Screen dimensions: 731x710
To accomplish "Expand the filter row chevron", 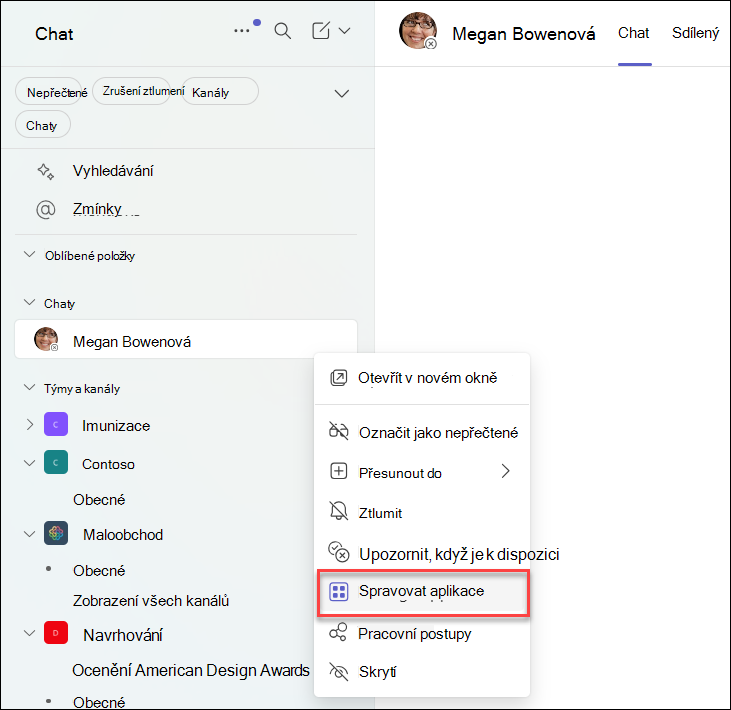I will click(x=342, y=94).
